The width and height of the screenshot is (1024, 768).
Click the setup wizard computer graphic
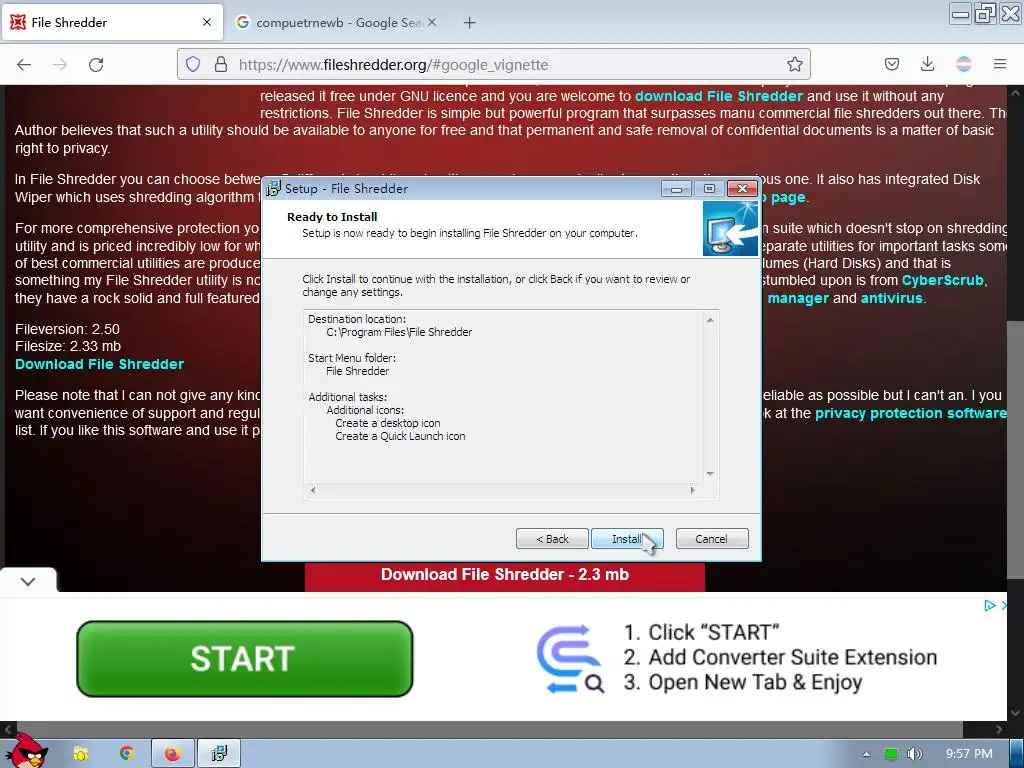click(731, 229)
